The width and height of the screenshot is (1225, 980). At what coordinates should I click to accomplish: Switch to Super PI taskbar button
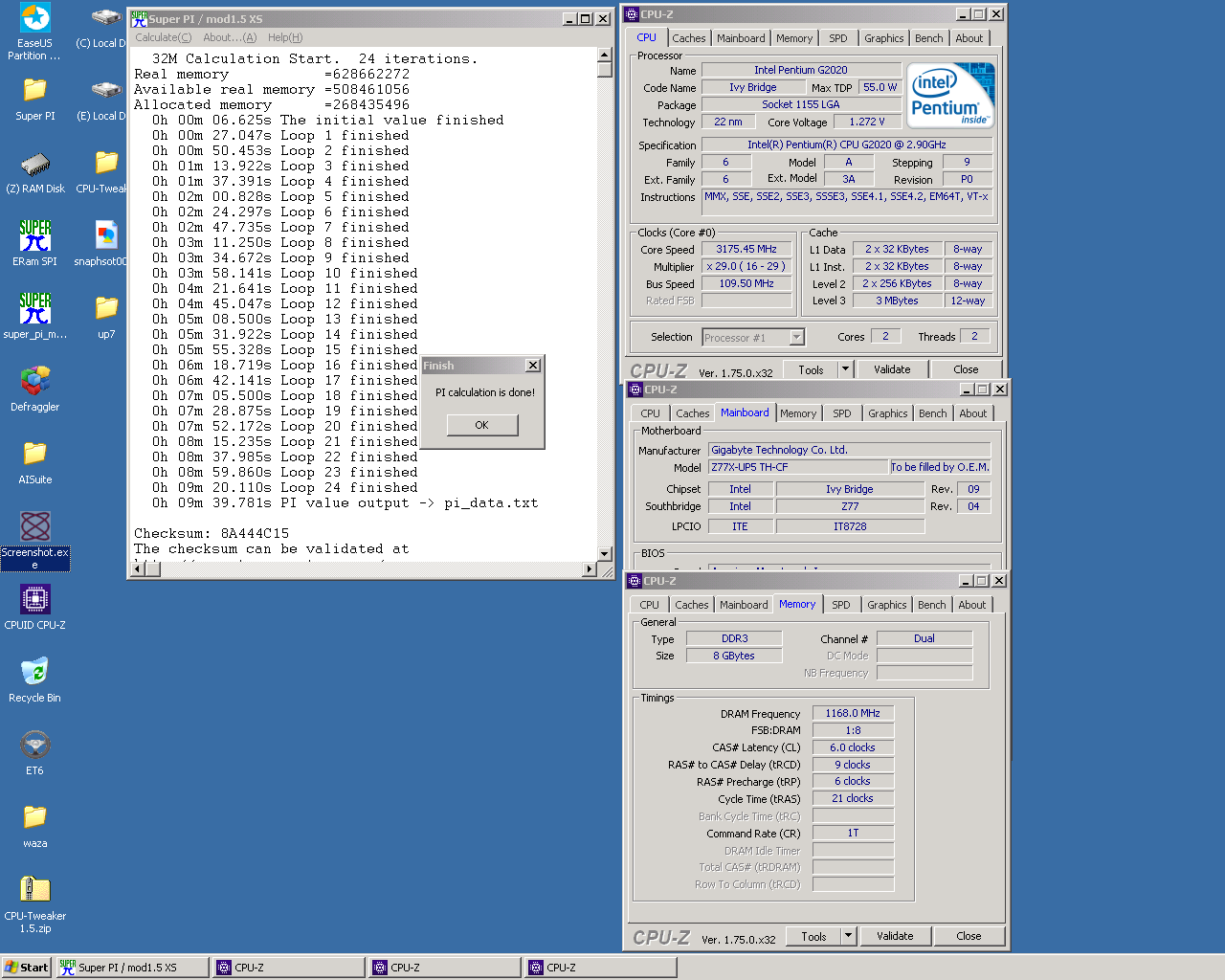tap(132, 968)
